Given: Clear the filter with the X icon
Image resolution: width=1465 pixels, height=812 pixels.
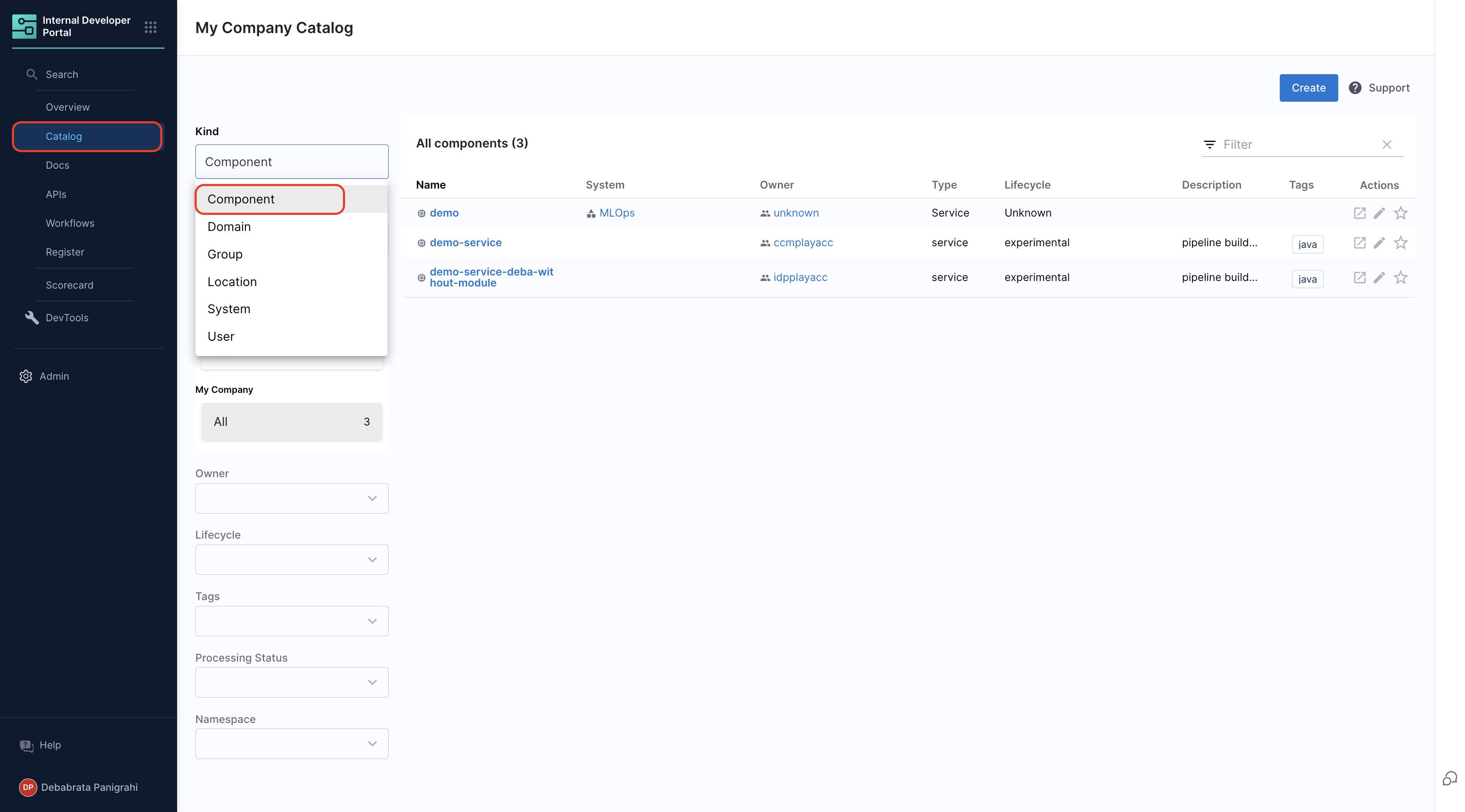Looking at the screenshot, I should point(1387,145).
